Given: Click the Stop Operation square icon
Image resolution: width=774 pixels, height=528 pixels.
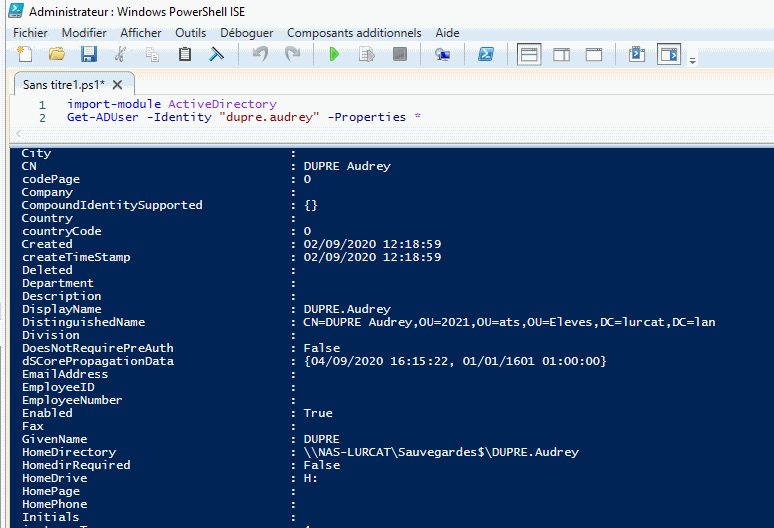Looking at the screenshot, I should [399, 54].
